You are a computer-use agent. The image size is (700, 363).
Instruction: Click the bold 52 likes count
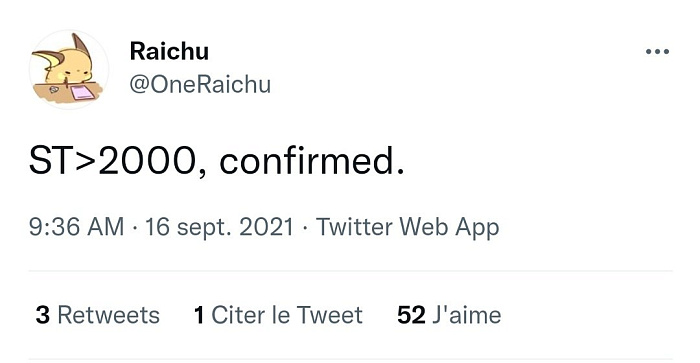tap(411, 315)
